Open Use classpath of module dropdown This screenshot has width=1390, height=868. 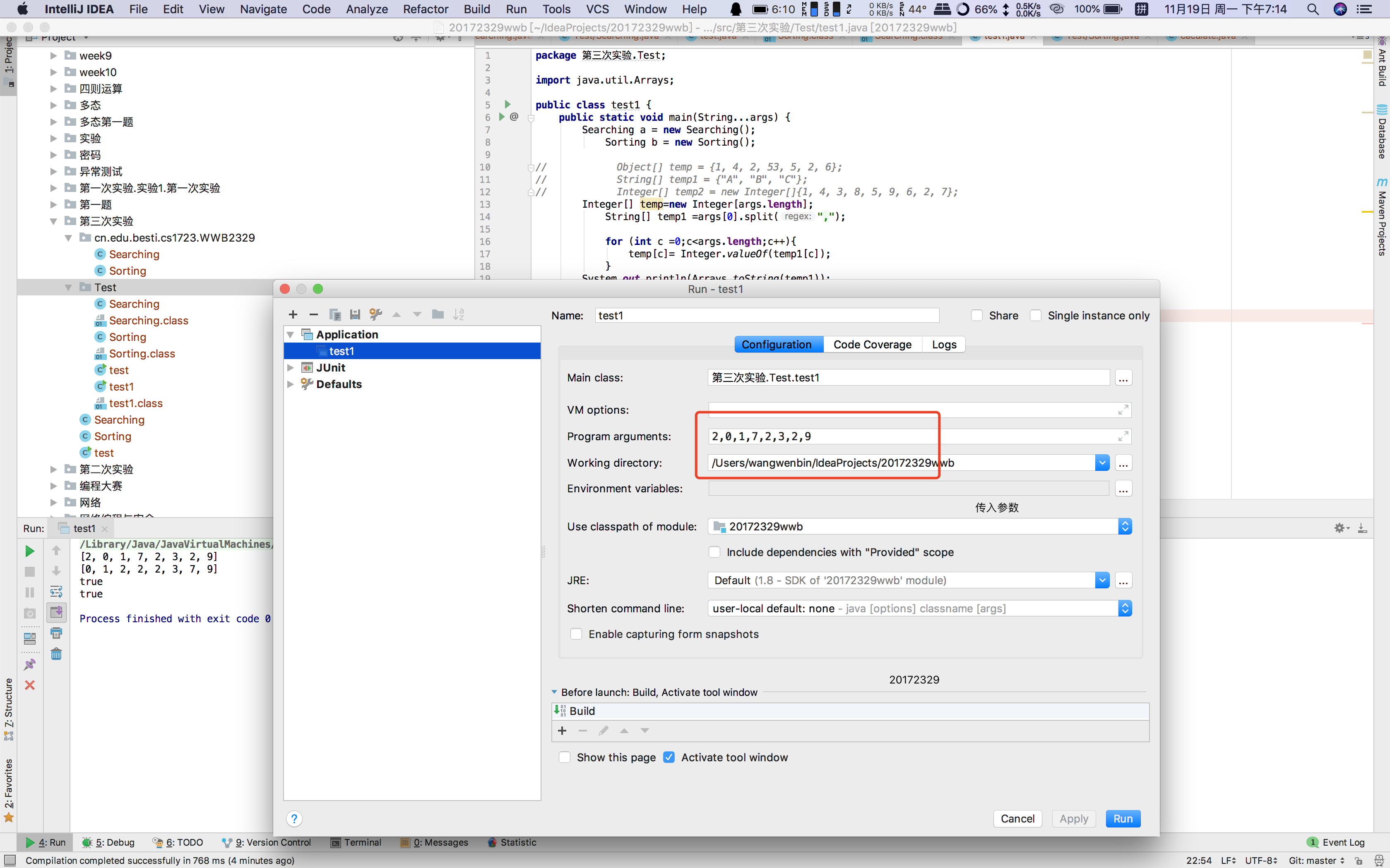coord(1125,526)
